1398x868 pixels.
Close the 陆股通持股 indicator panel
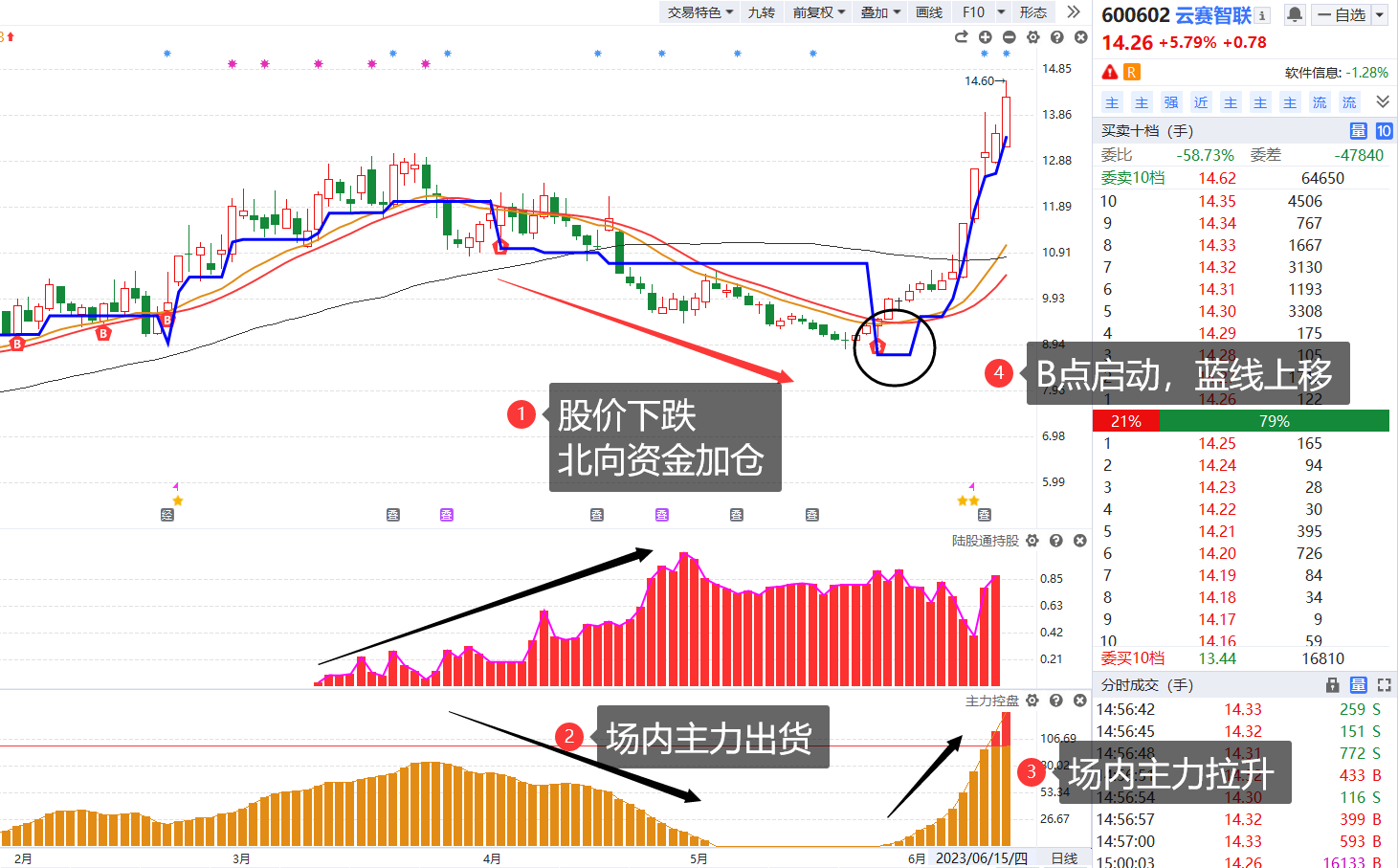coord(1080,541)
